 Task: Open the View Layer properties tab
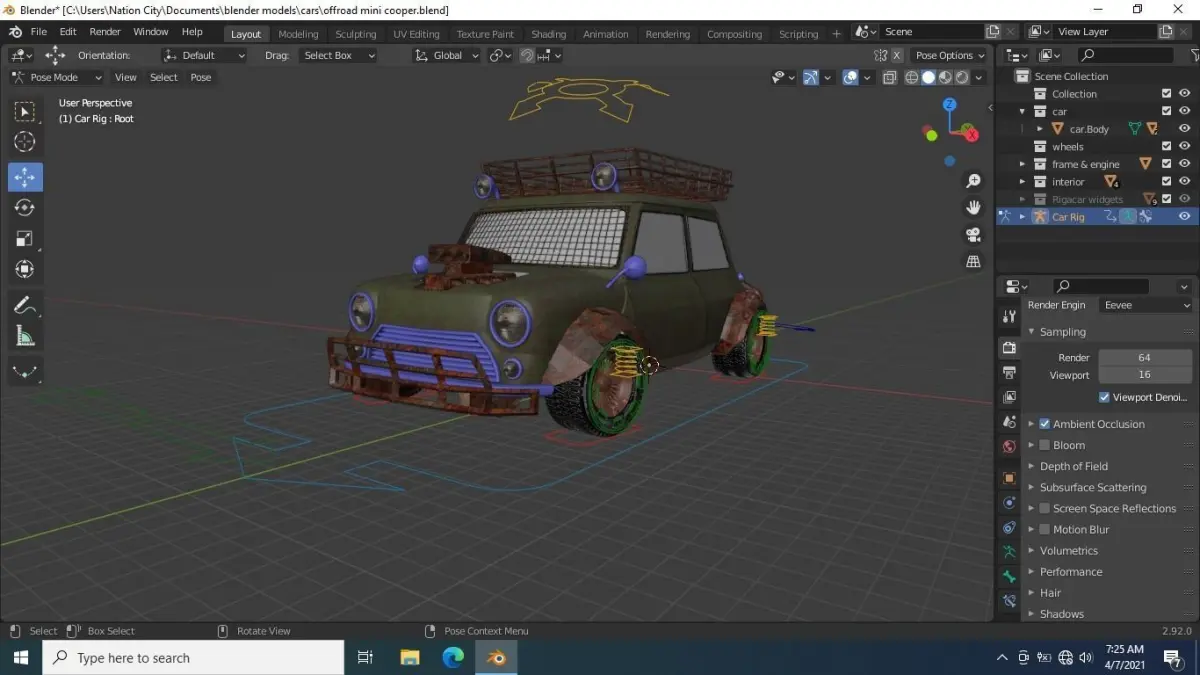[1009, 397]
